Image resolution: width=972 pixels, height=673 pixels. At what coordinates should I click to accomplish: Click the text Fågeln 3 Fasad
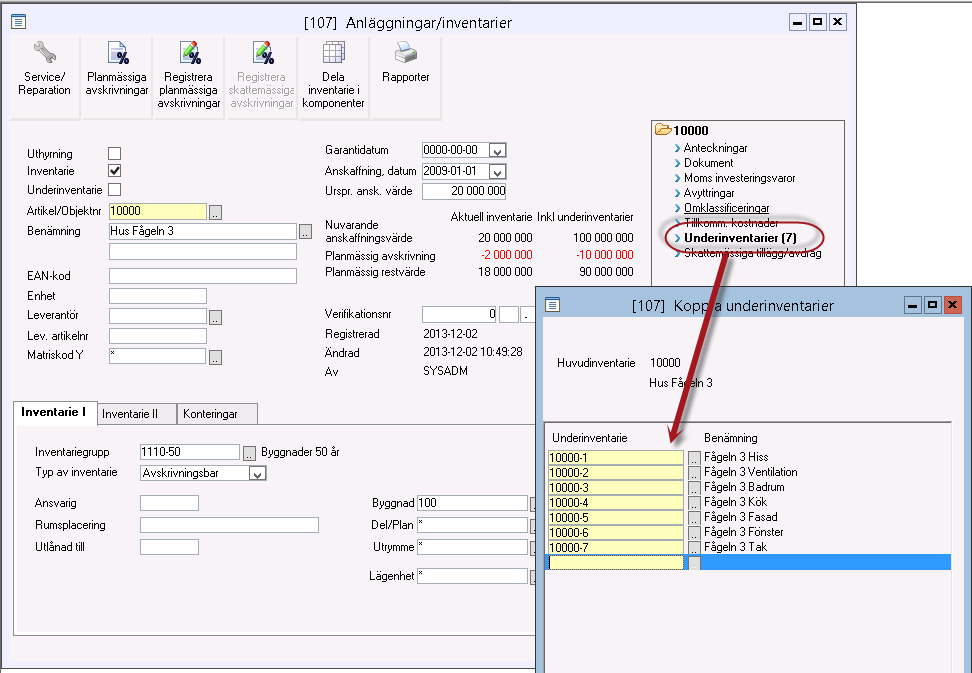pos(741,517)
